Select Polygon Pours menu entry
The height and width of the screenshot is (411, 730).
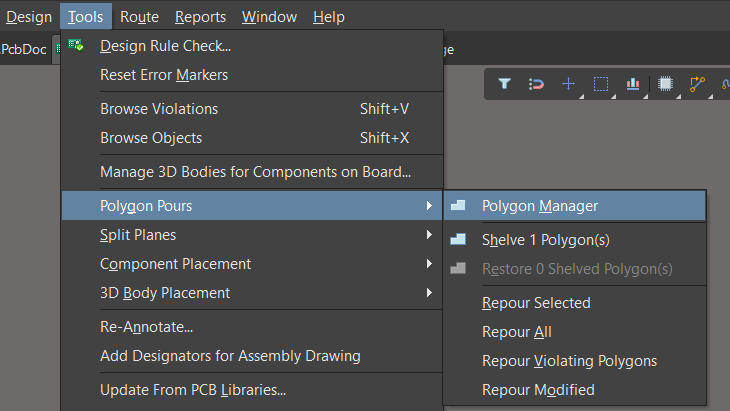coord(252,206)
